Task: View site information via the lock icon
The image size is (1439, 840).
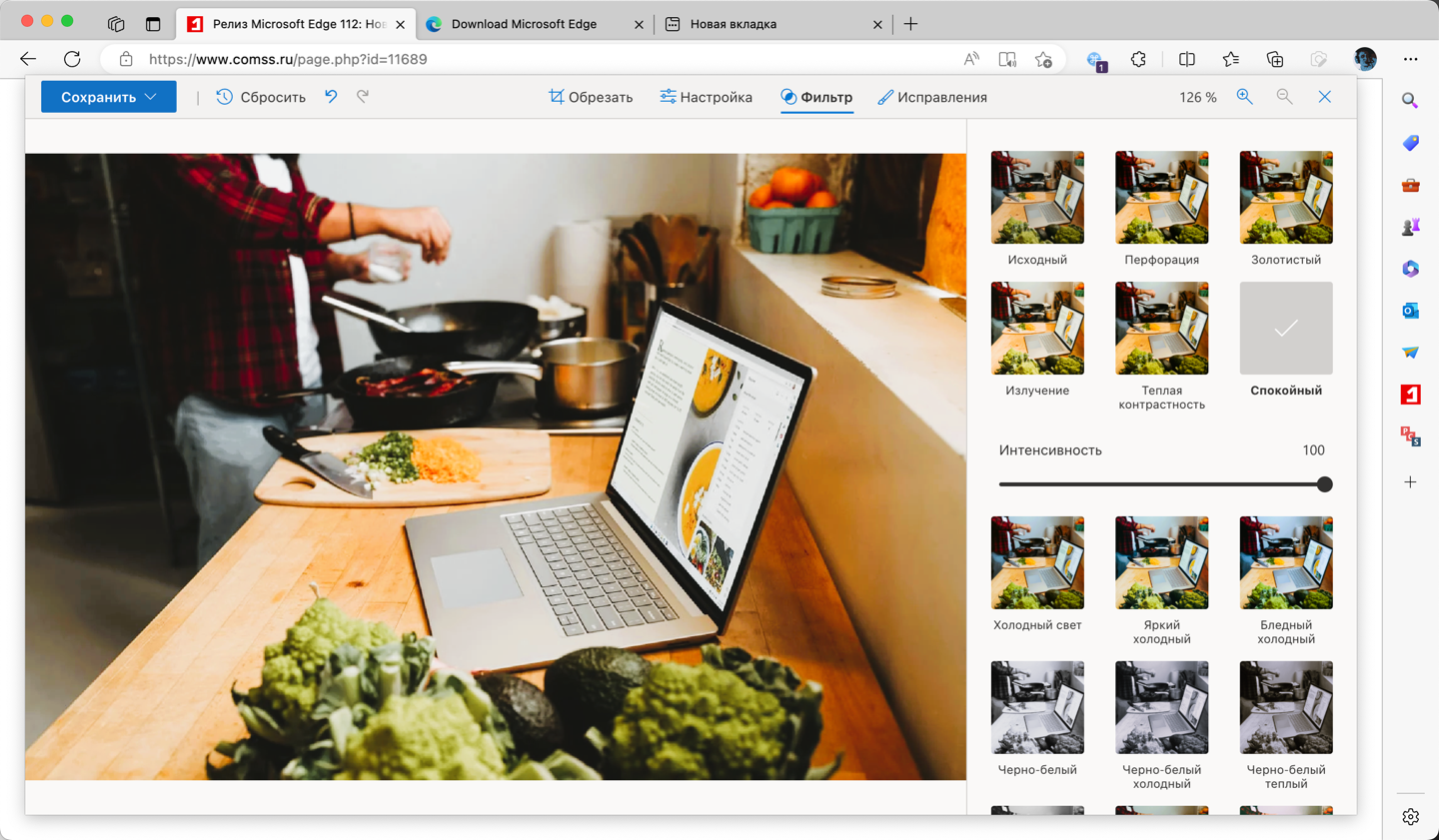Action: pyautogui.click(x=126, y=59)
